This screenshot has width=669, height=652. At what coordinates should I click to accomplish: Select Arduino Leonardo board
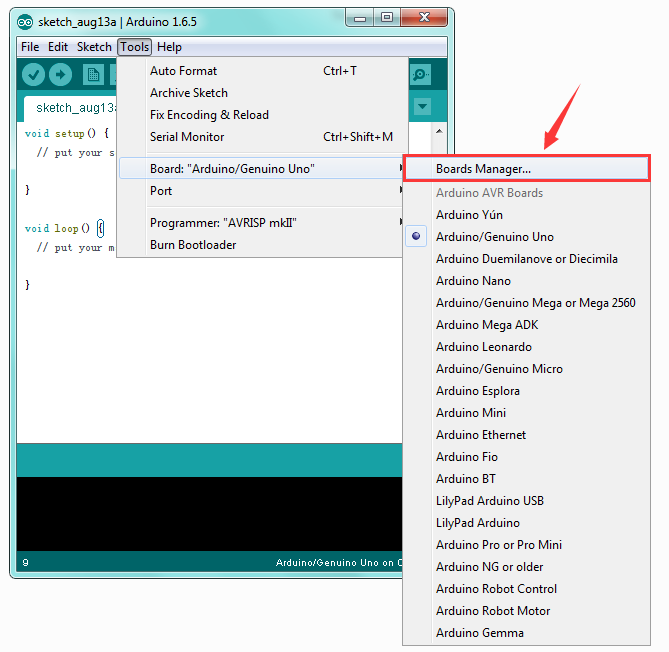pos(526,347)
